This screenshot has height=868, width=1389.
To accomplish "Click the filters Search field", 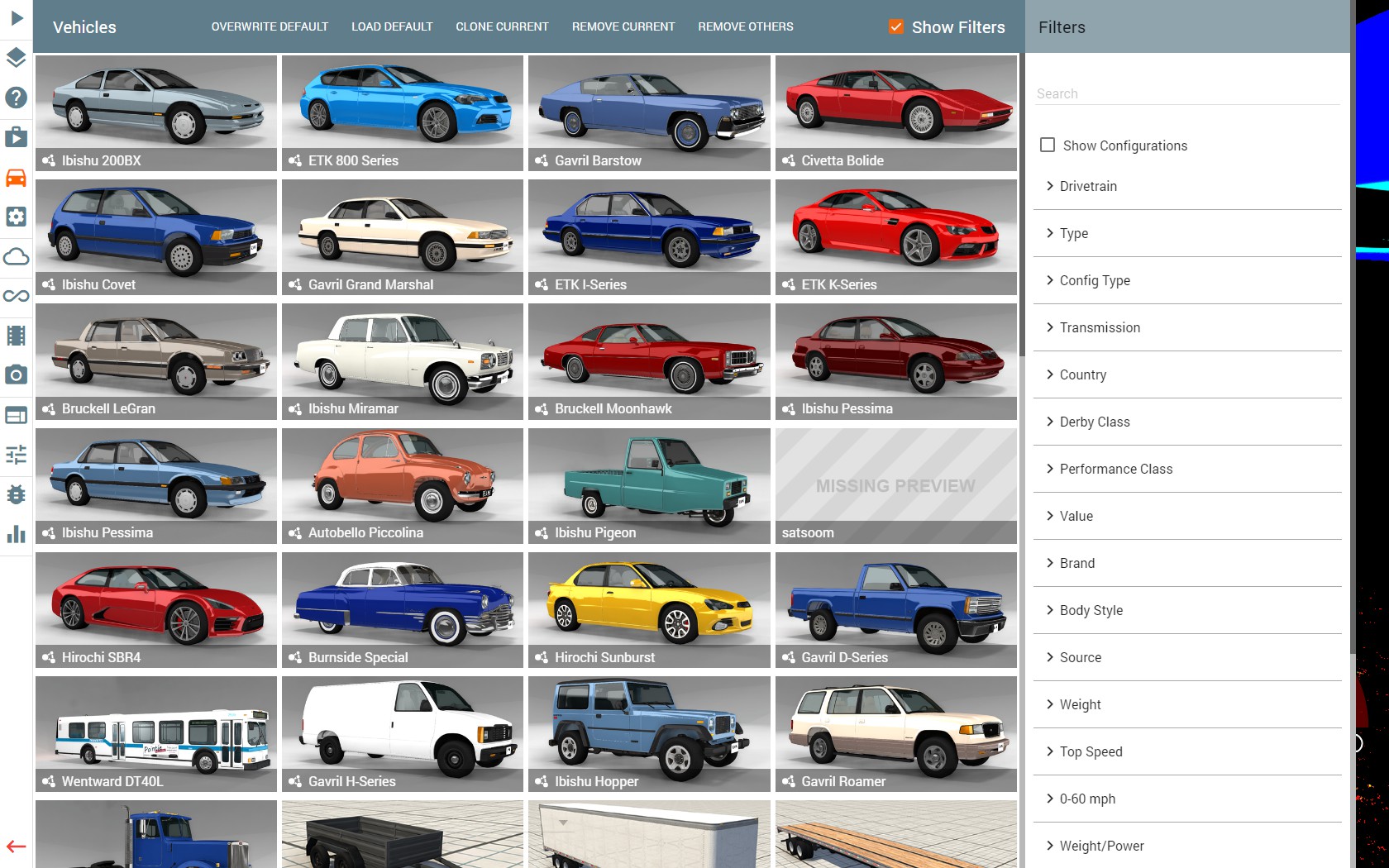I will pos(1187,93).
